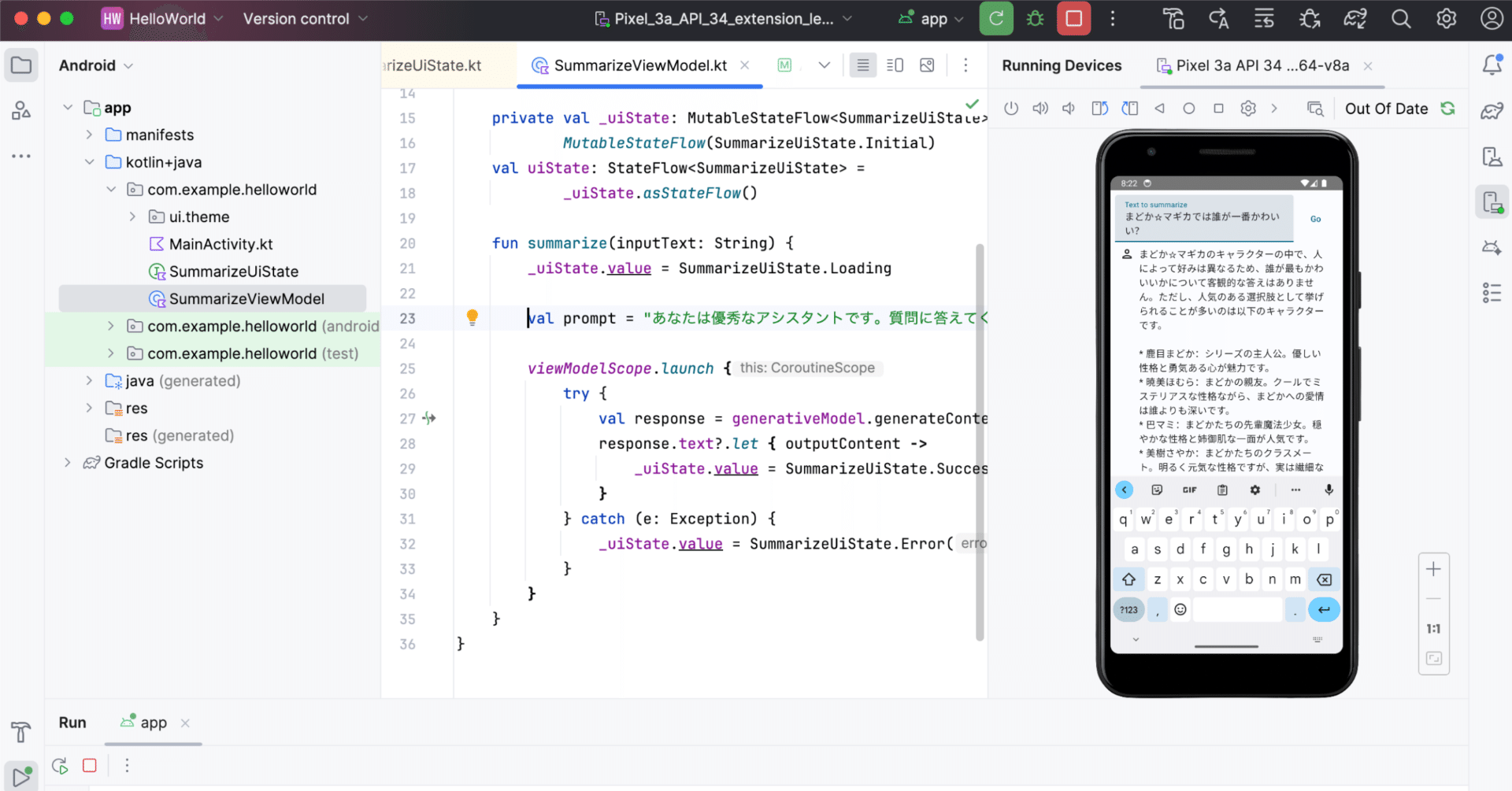Expand the Gradle Scripts tree node
This screenshot has height=791, width=1512.
click(69, 463)
